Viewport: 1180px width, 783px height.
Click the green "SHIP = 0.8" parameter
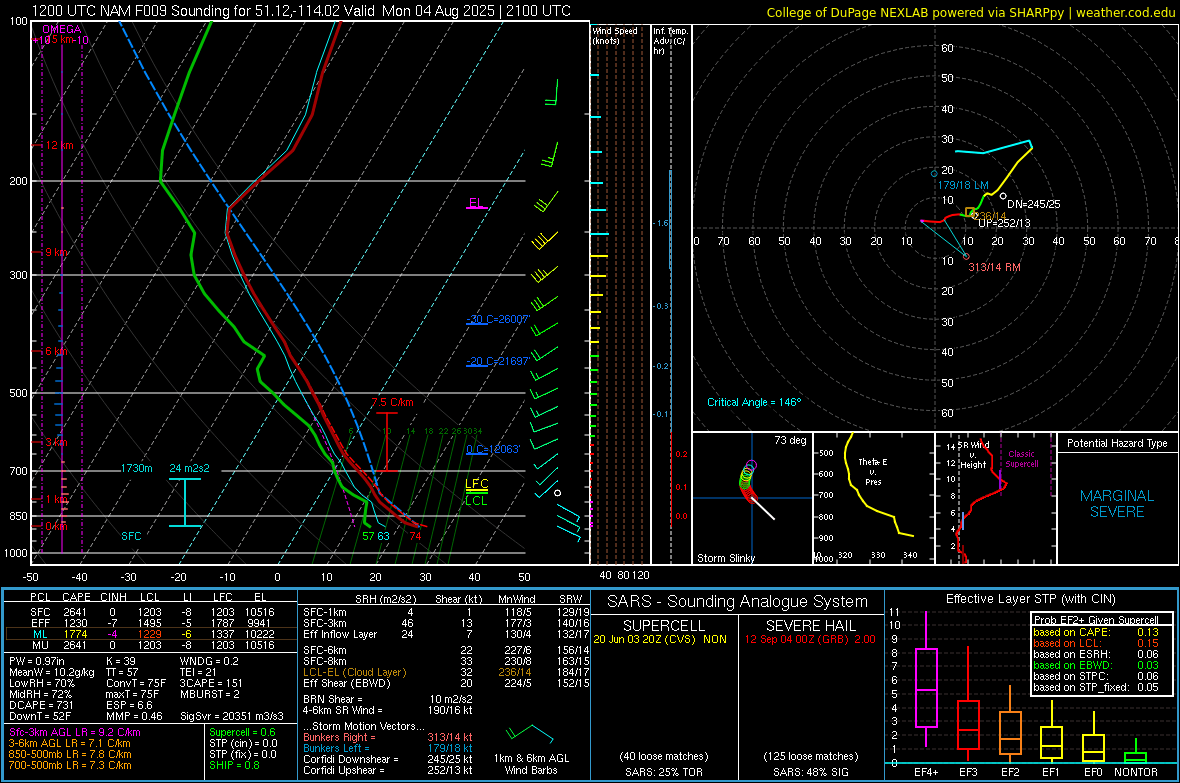(x=236, y=765)
